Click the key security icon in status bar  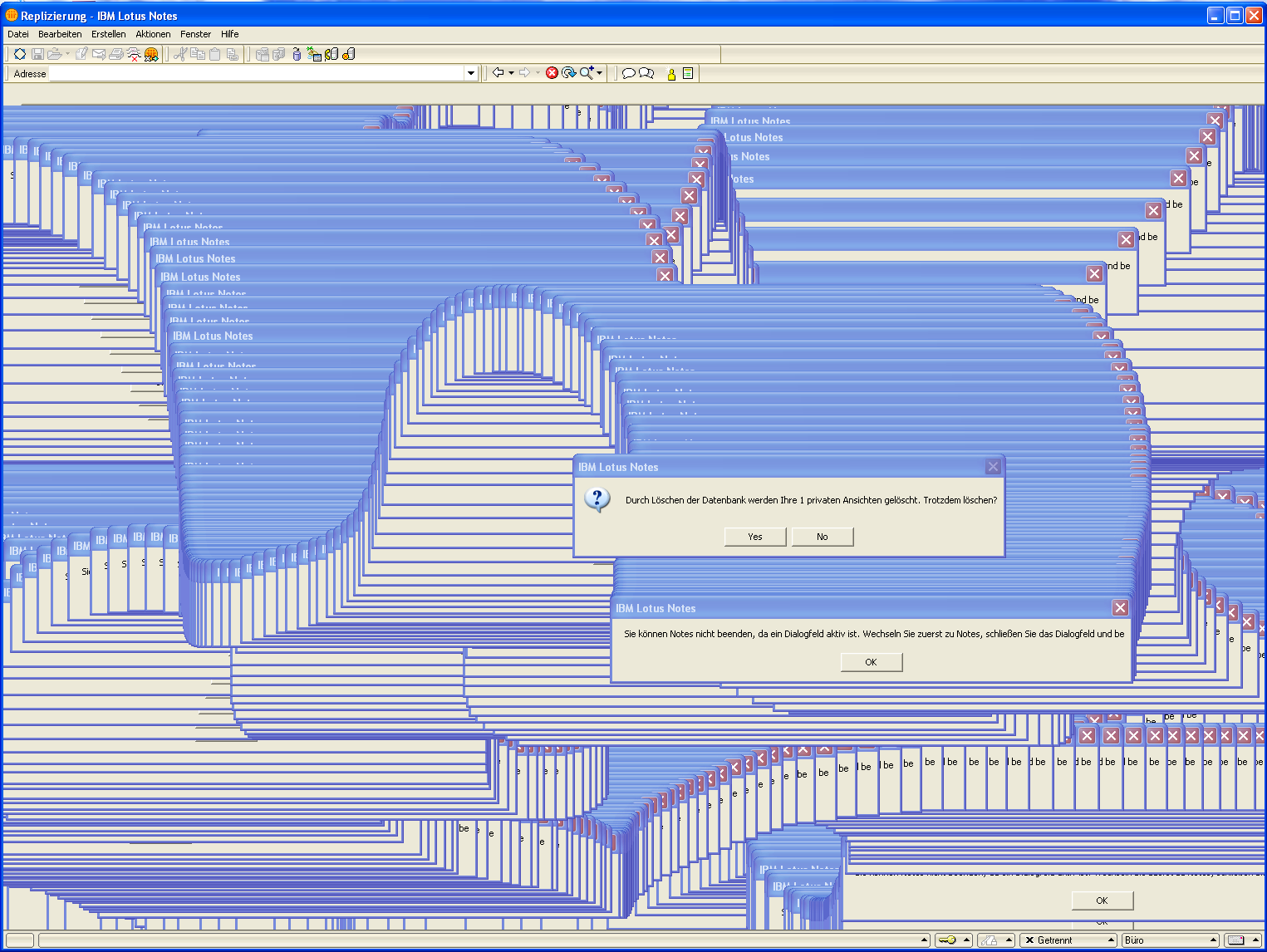[x=947, y=940]
